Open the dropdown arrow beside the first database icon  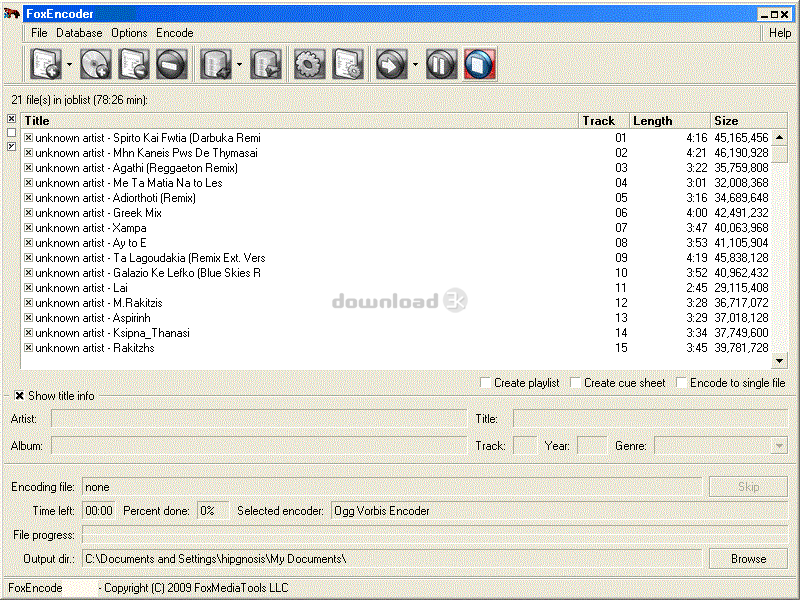tap(239, 65)
